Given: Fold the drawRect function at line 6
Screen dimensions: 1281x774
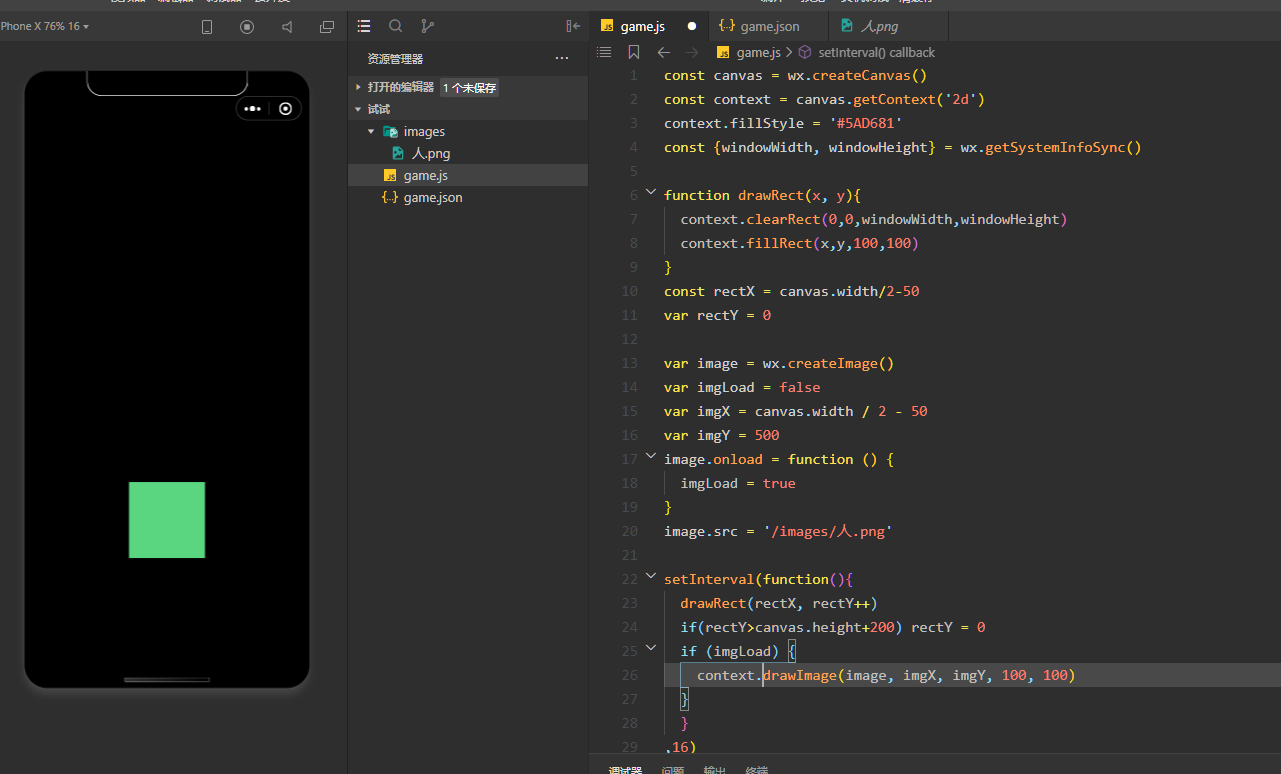Looking at the screenshot, I should coord(651,193).
